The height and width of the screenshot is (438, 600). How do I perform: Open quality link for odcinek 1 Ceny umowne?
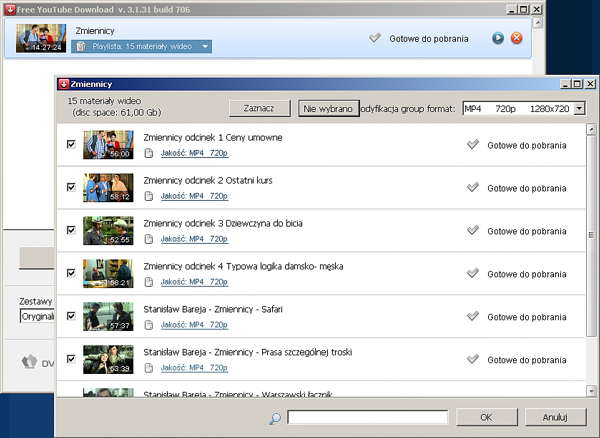pyautogui.click(x=194, y=153)
